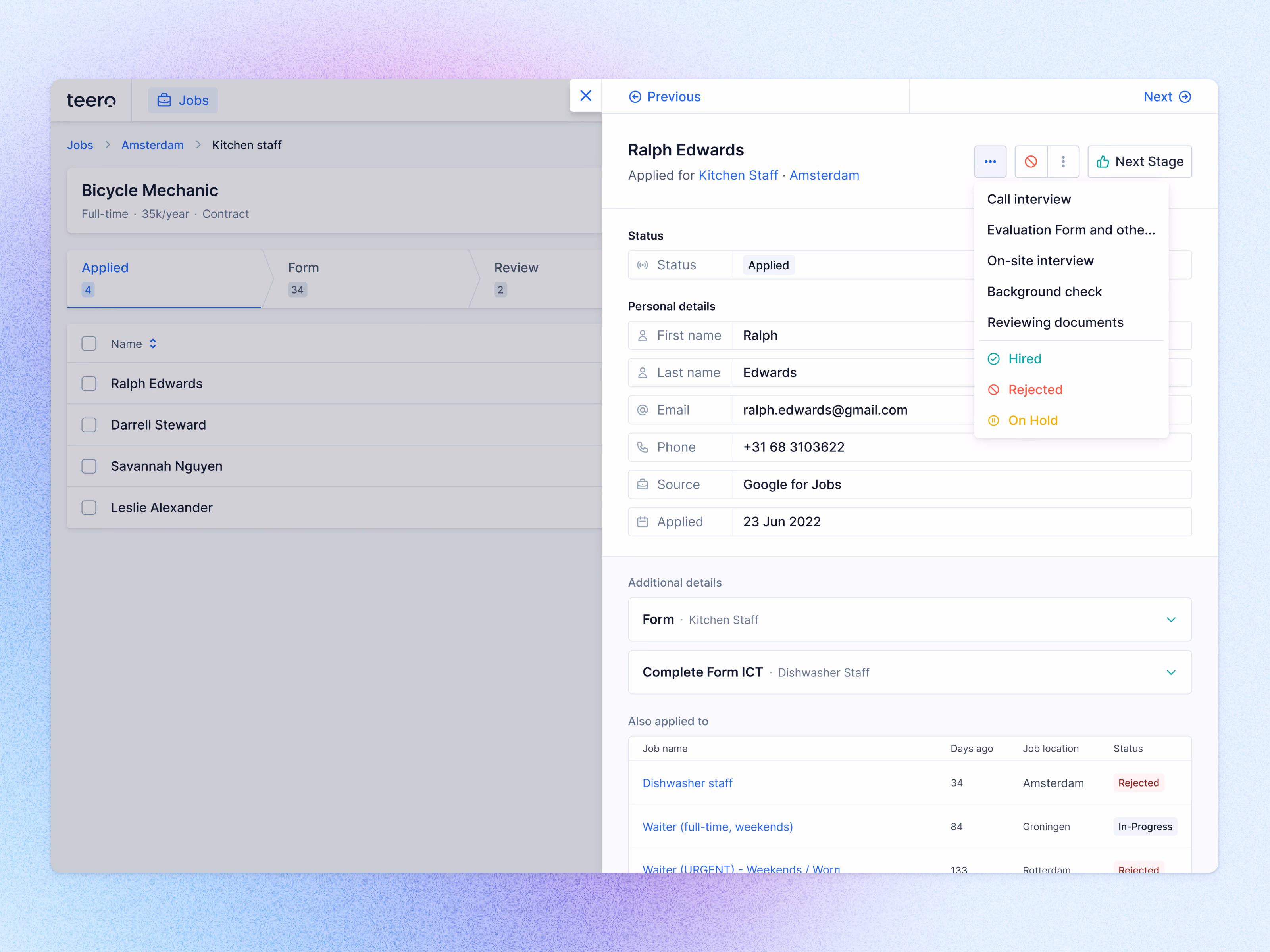The image size is (1270, 952).
Task: Switch to the Applied stage tab
Action: click(x=164, y=278)
